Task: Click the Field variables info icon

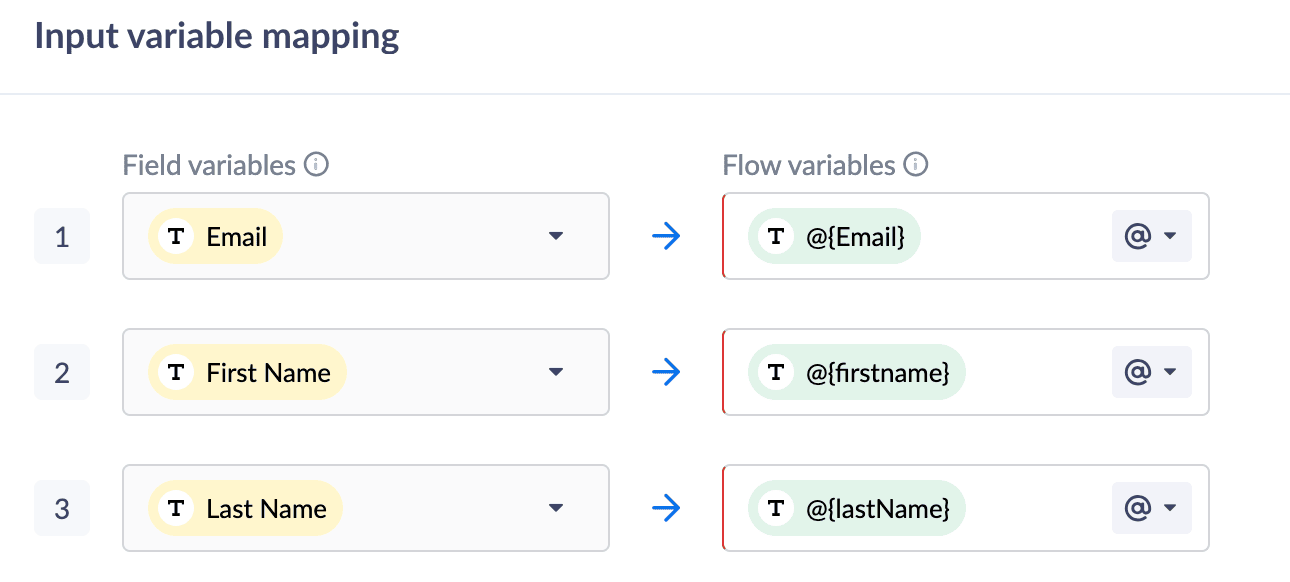Action: coord(316,165)
